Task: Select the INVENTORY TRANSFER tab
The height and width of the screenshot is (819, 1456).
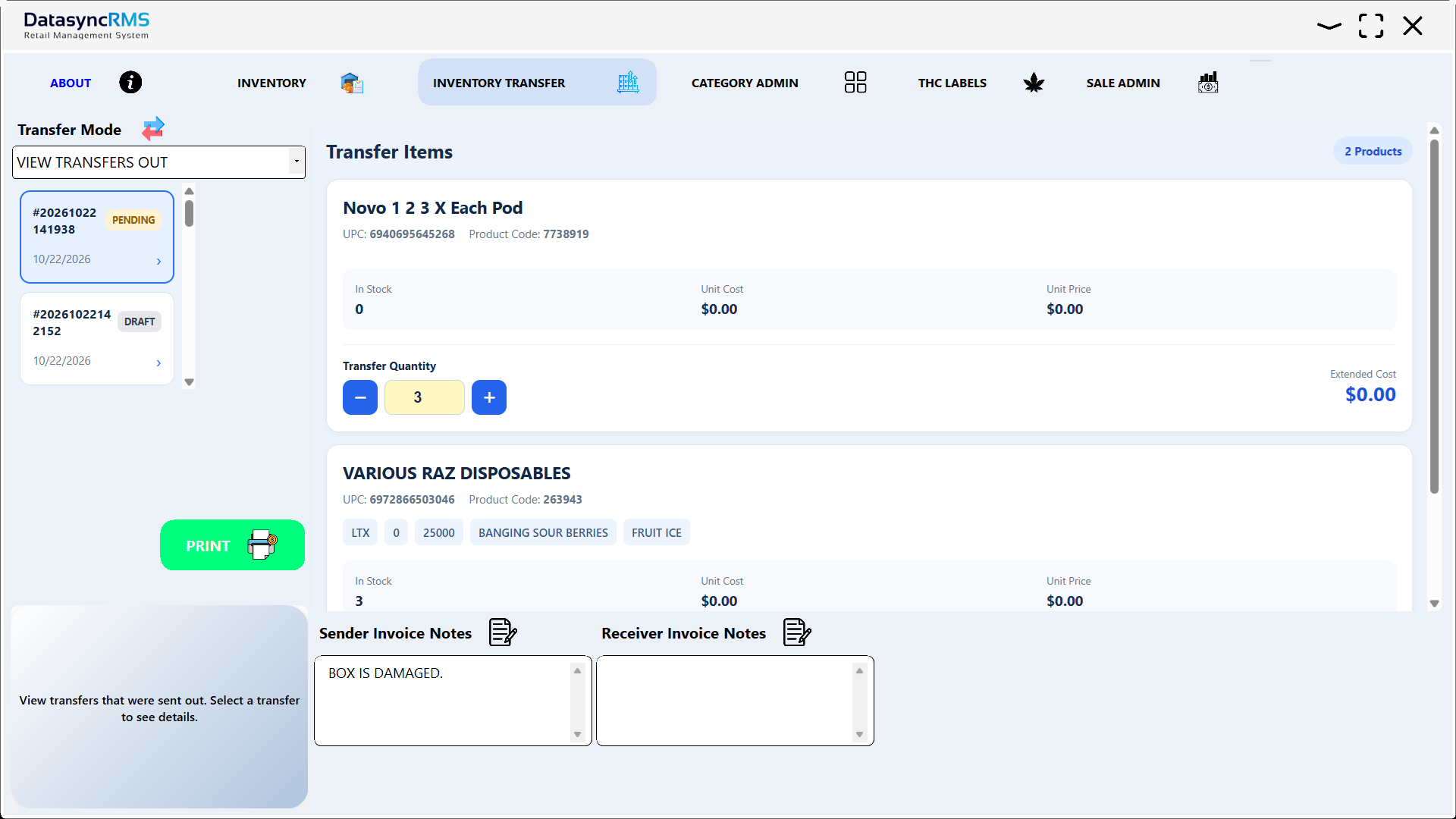Action: [537, 82]
